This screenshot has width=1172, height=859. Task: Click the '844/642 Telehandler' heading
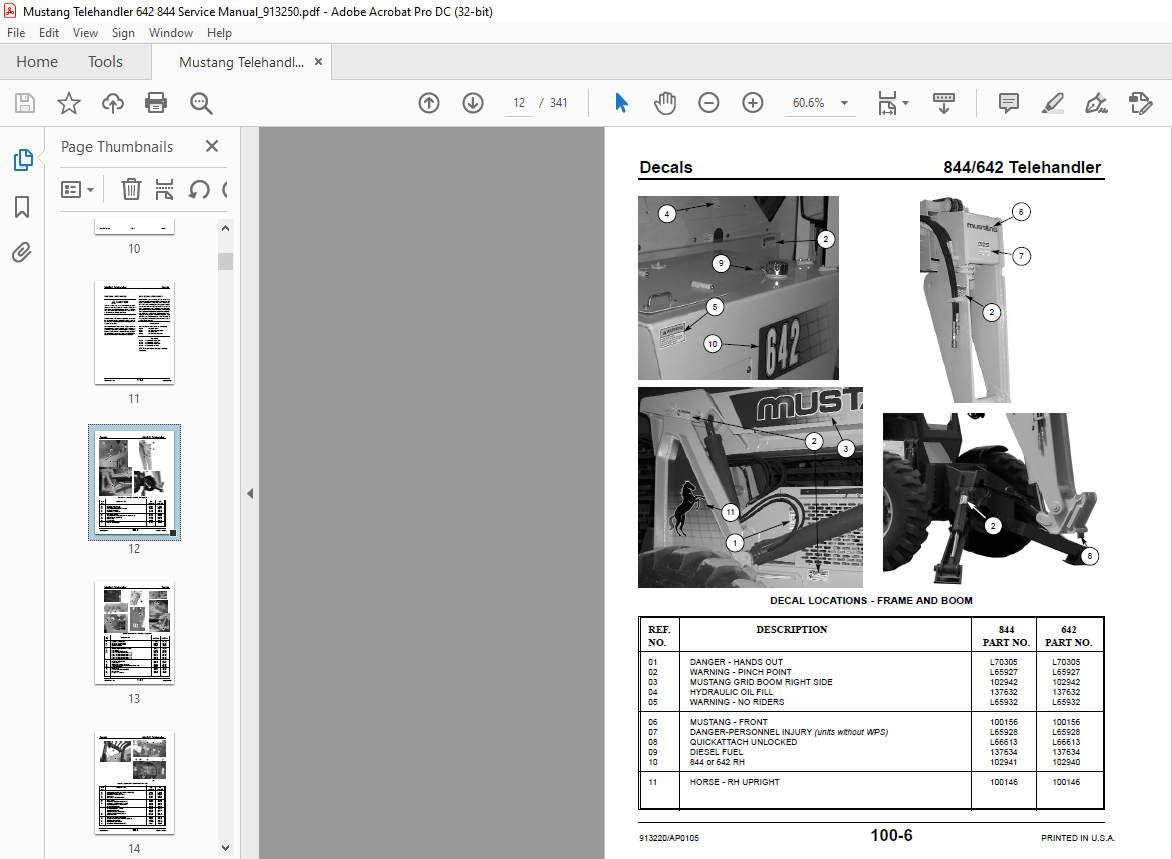click(1022, 167)
